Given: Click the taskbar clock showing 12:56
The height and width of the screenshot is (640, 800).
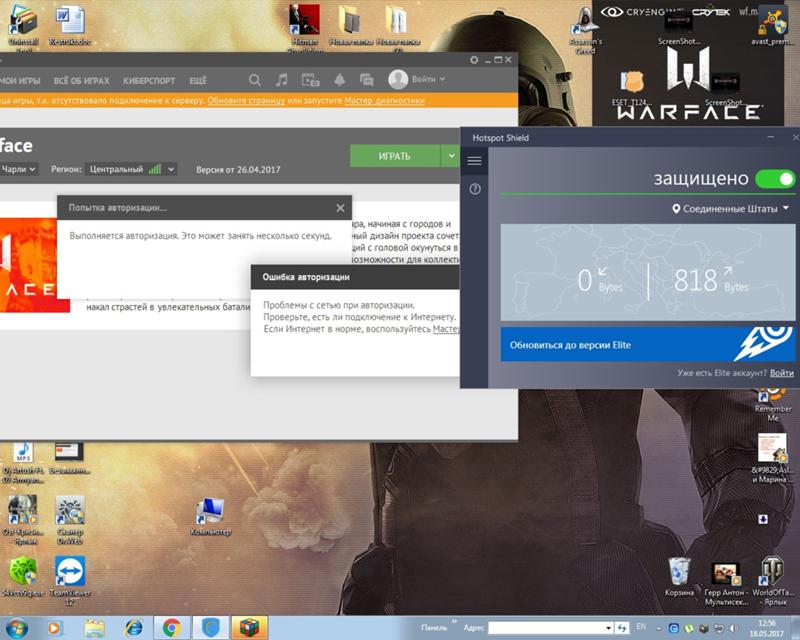Looking at the screenshot, I should click(768, 628).
